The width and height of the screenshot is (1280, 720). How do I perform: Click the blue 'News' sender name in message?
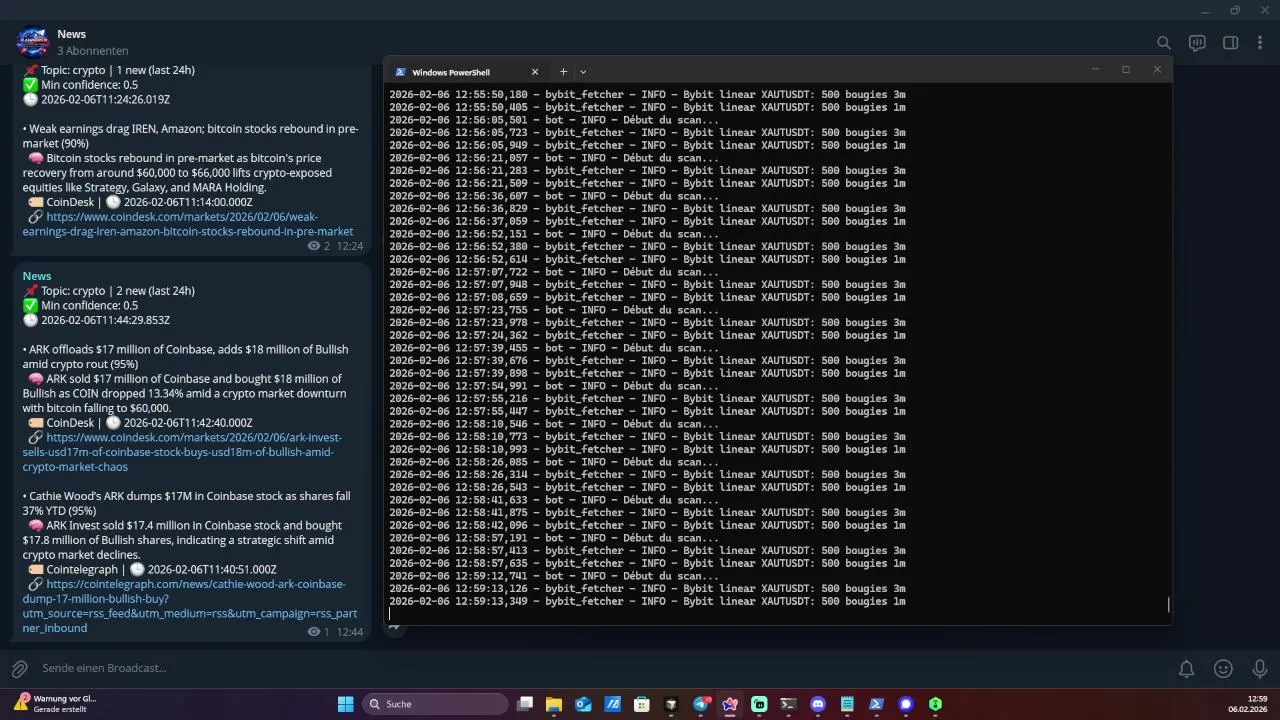coord(37,276)
